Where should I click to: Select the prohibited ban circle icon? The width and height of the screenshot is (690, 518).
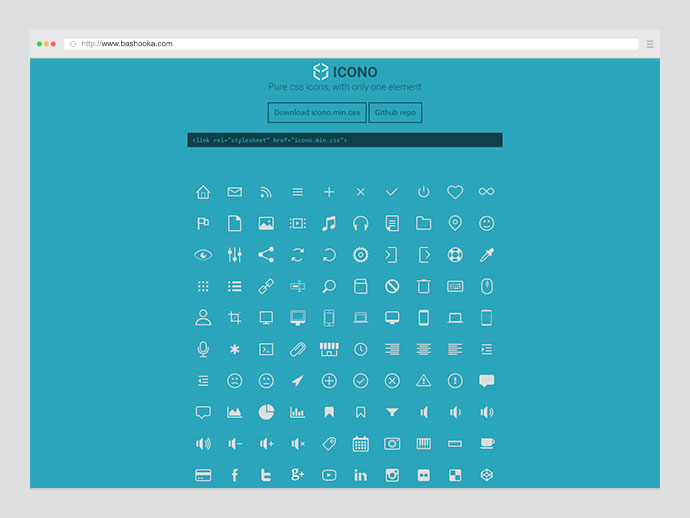click(x=392, y=287)
